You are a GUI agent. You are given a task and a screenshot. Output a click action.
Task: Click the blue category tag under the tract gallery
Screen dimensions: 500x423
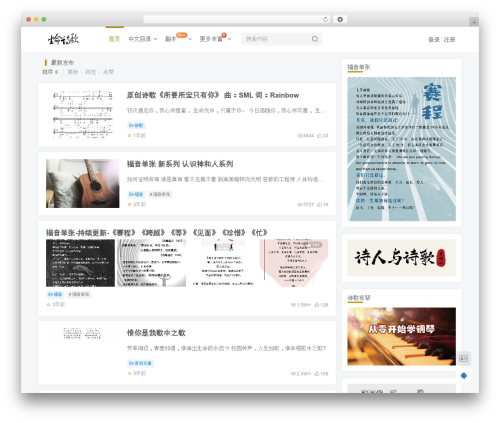55,294
